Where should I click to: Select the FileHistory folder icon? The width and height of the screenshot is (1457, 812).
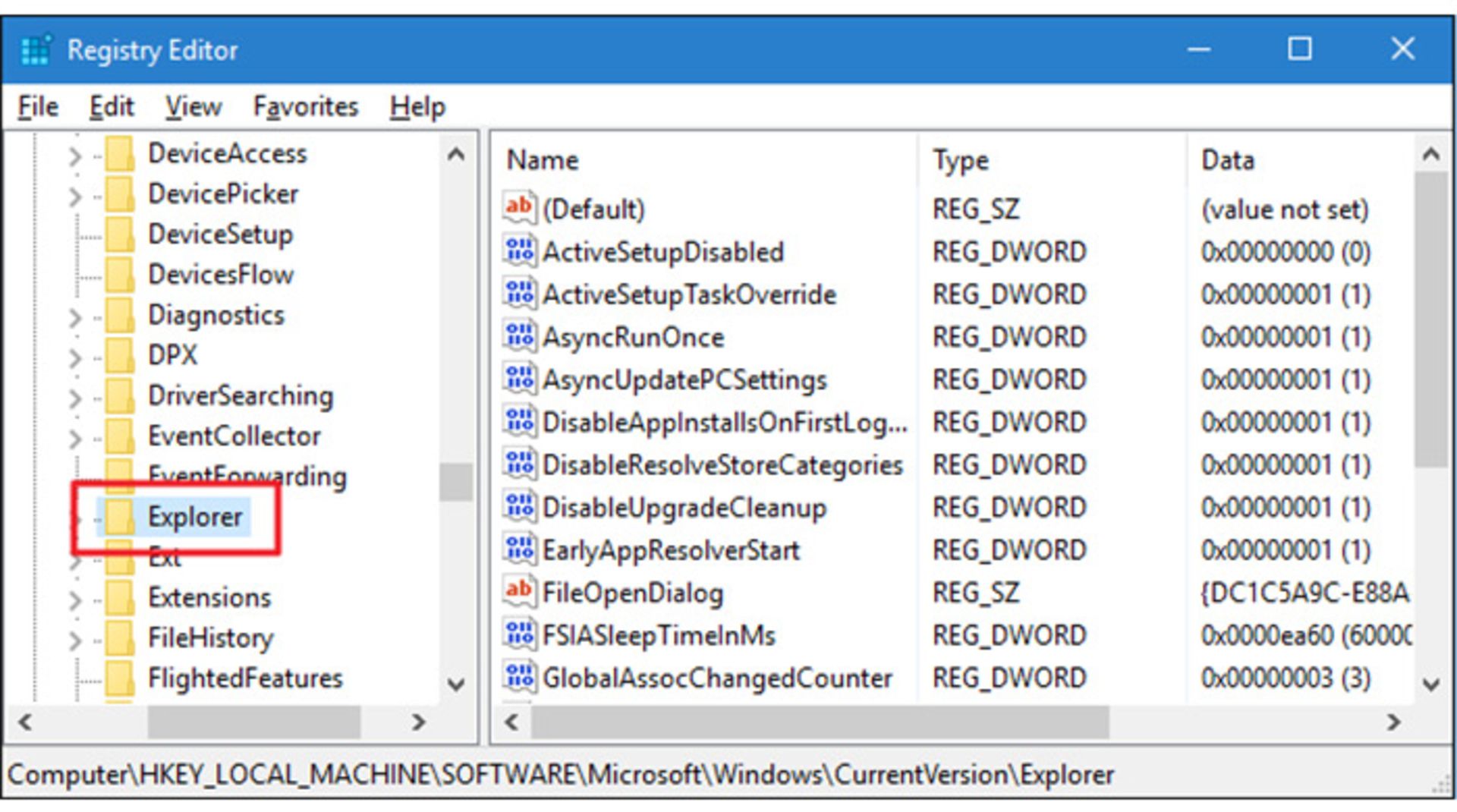tap(119, 638)
